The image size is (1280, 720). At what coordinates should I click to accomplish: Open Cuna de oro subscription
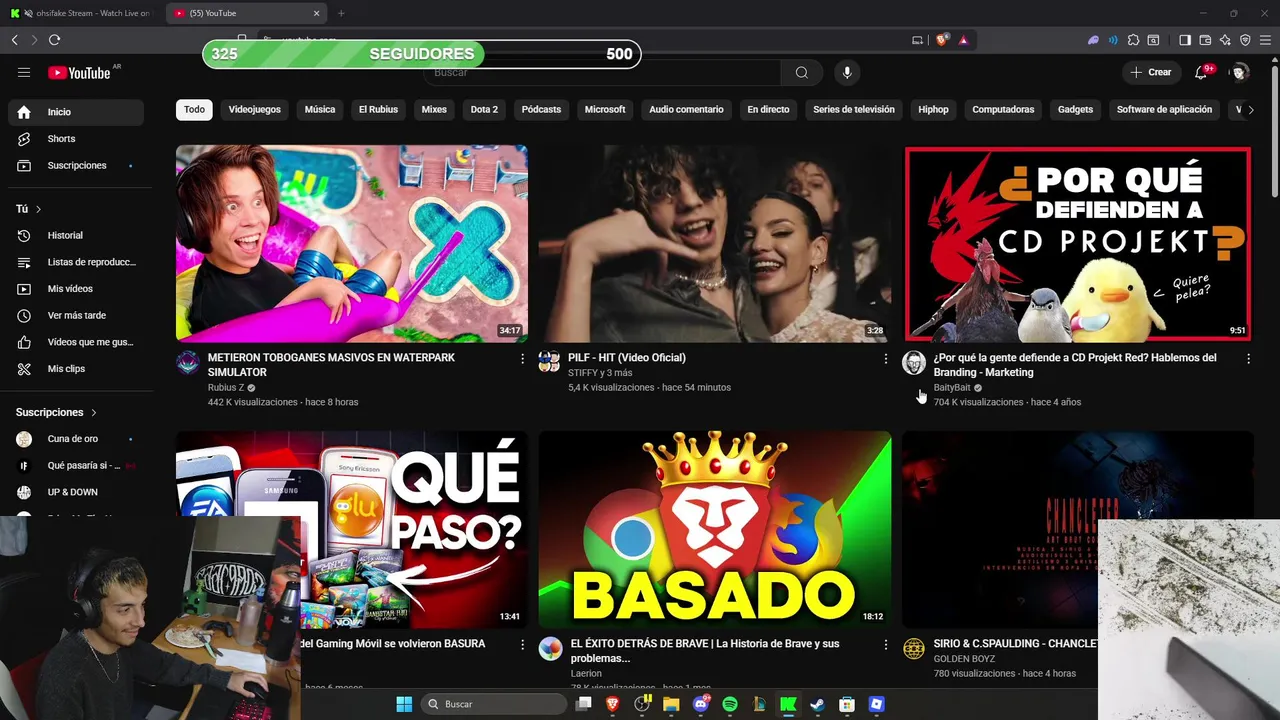[76, 439]
